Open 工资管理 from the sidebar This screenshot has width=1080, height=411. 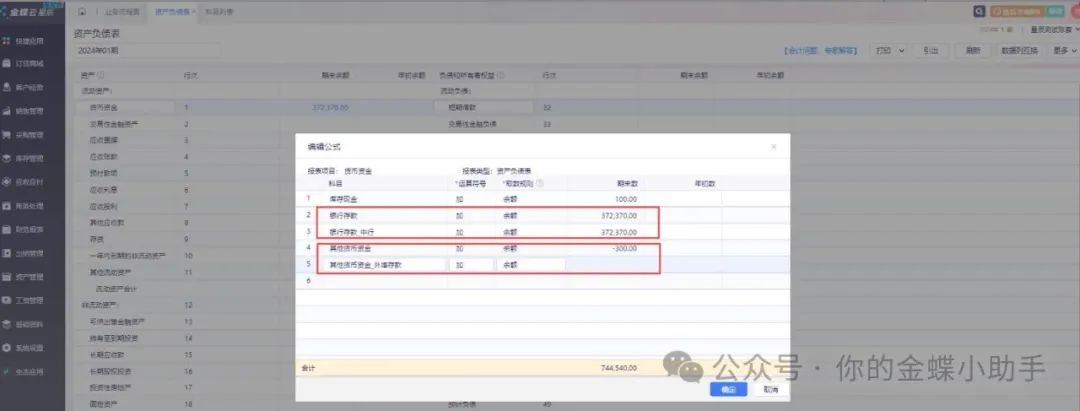pyautogui.click(x=7, y=300)
